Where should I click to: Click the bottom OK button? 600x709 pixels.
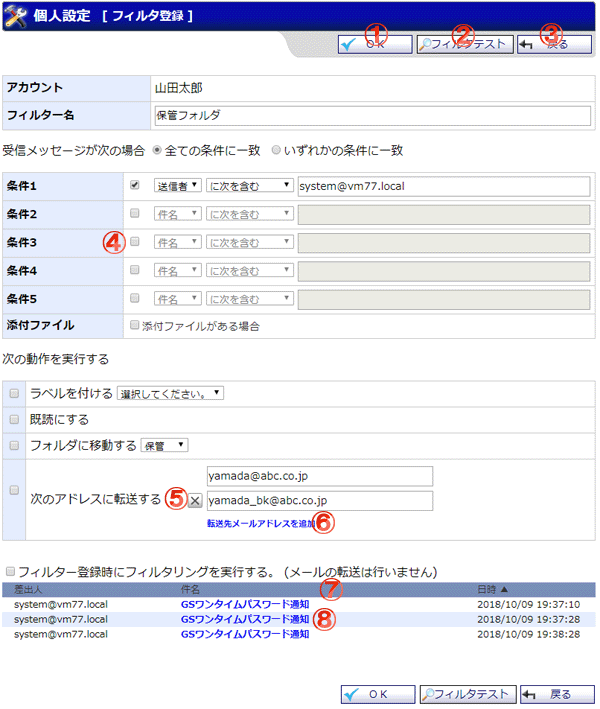click(x=378, y=694)
